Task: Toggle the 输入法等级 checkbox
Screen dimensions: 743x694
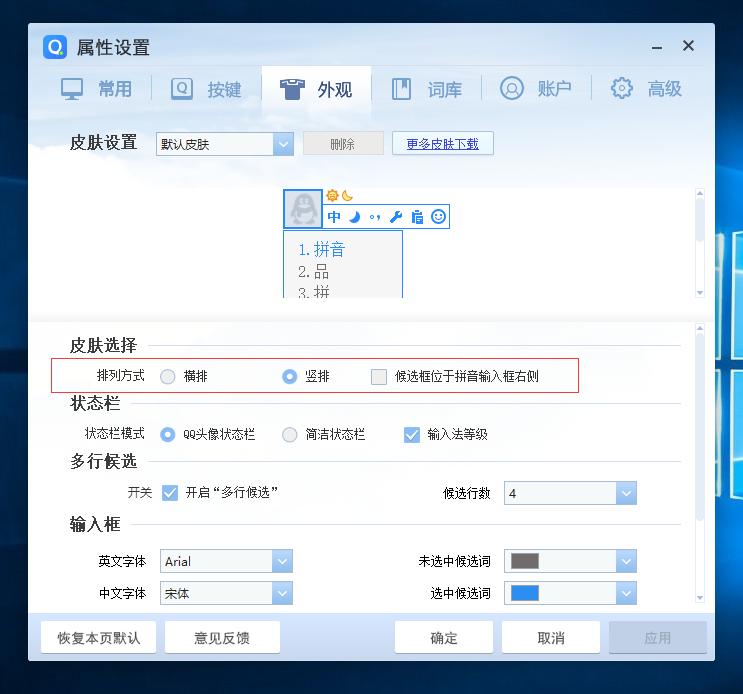Action: [x=412, y=434]
